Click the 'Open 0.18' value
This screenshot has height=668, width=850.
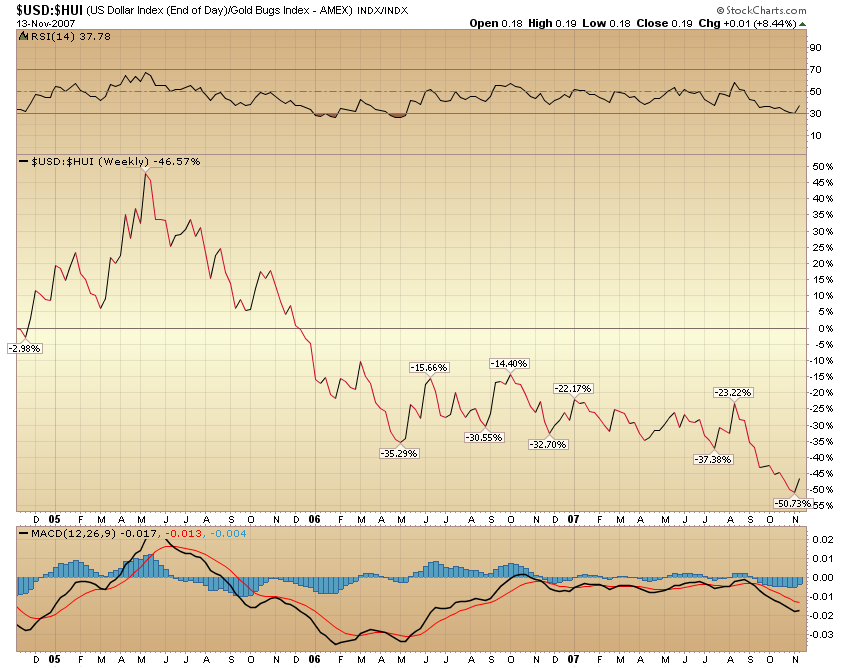tap(495, 23)
